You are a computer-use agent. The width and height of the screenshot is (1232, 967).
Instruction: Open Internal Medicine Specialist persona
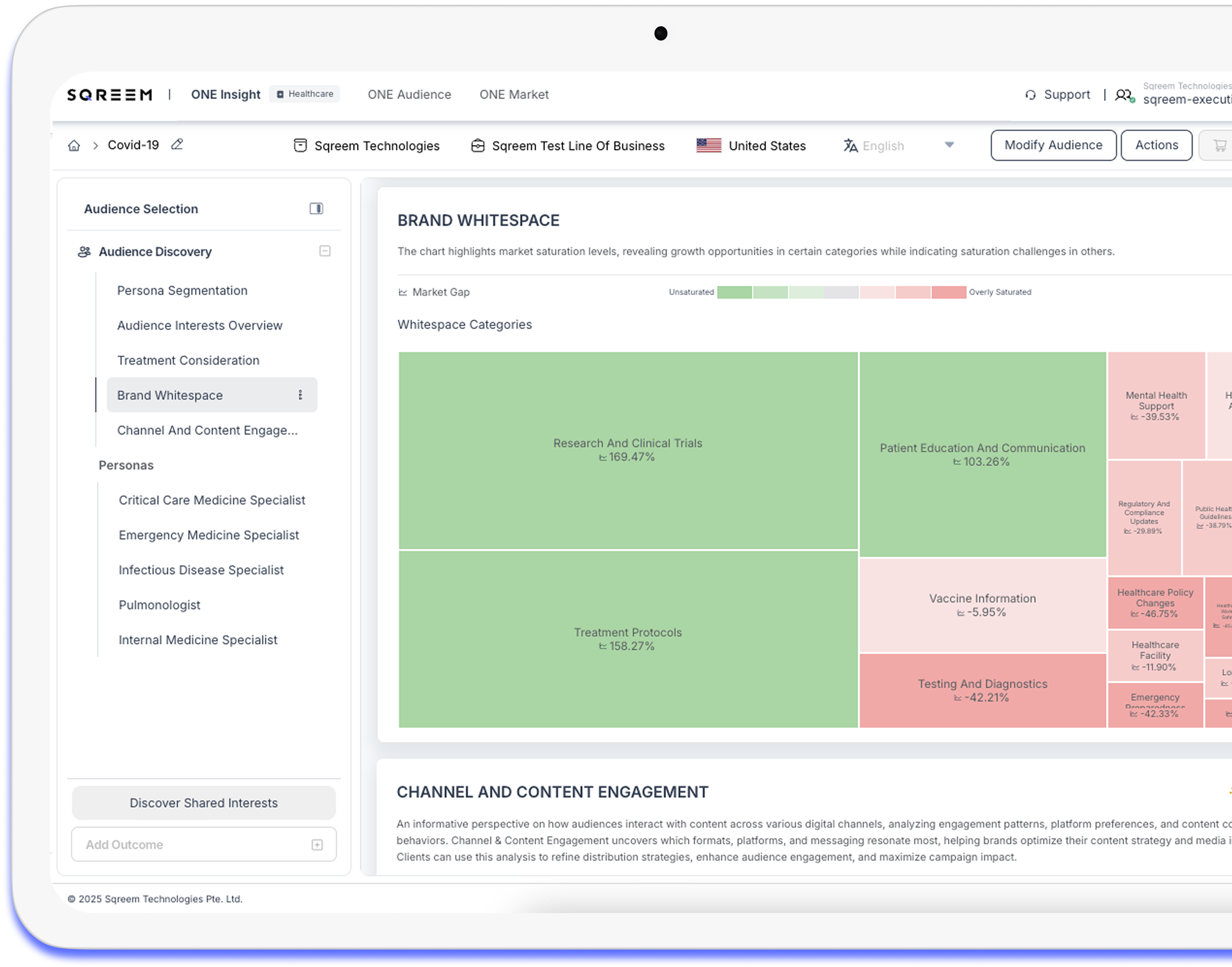coord(198,640)
